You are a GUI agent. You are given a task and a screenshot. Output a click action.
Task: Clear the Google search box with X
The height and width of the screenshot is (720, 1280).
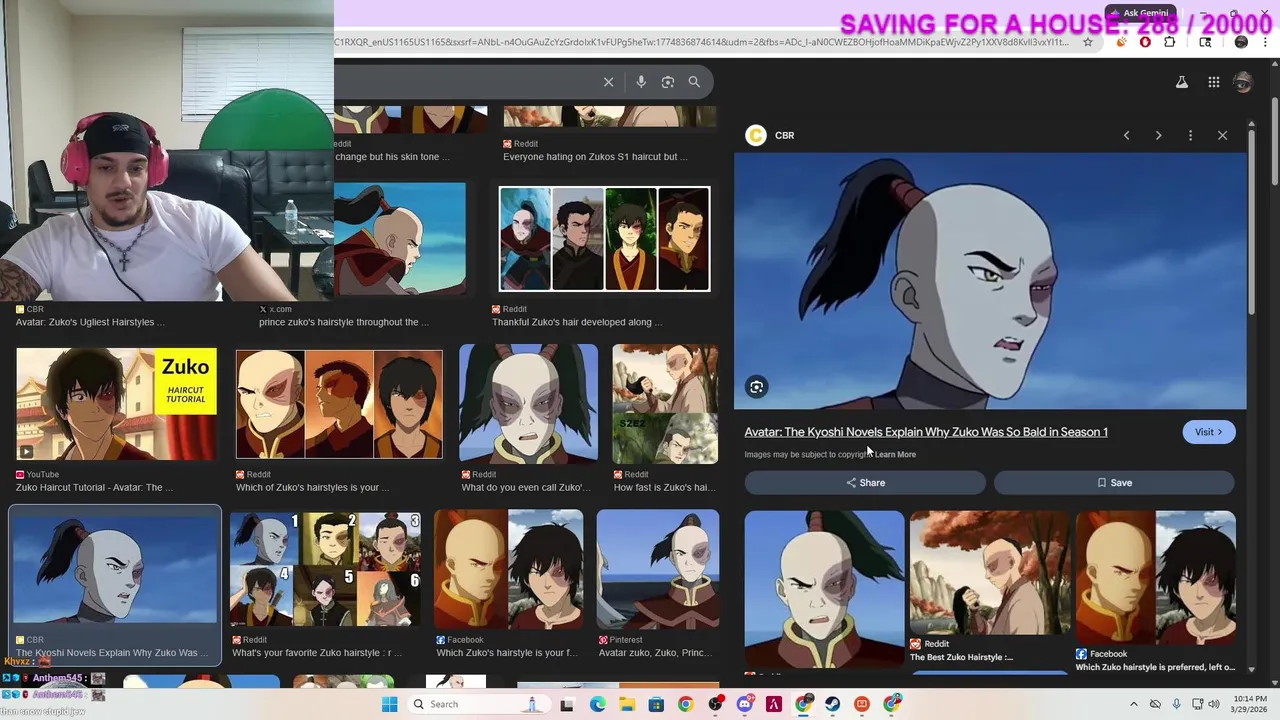point(608,82)
